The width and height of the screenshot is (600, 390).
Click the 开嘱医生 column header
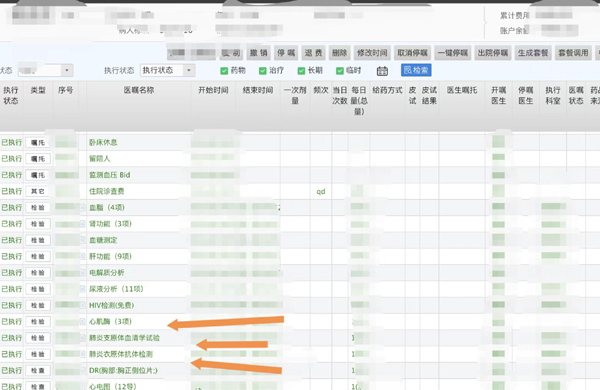pos(499,96)
